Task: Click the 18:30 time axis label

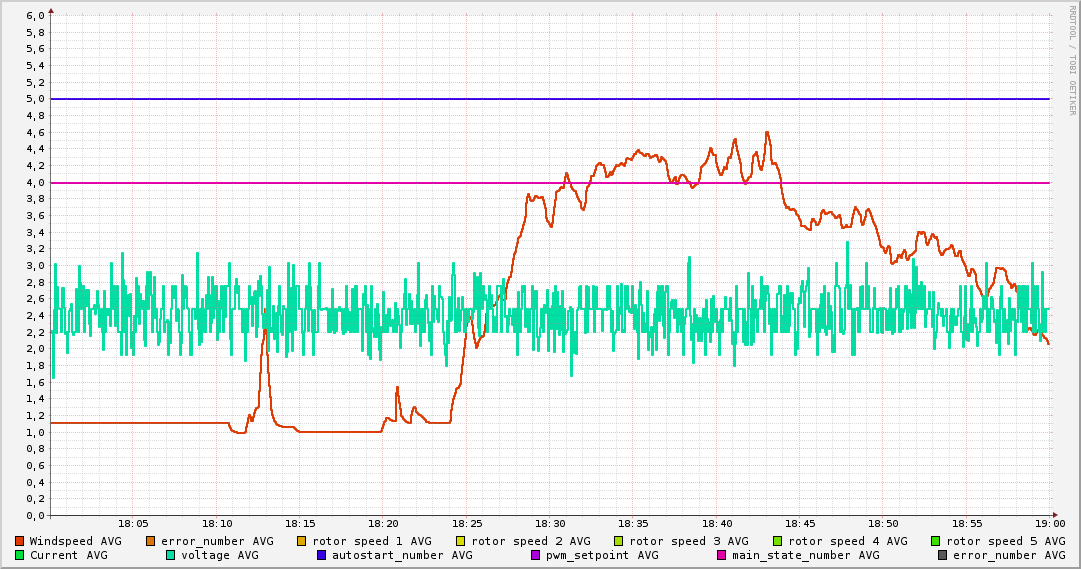Action: coord(550,524)
